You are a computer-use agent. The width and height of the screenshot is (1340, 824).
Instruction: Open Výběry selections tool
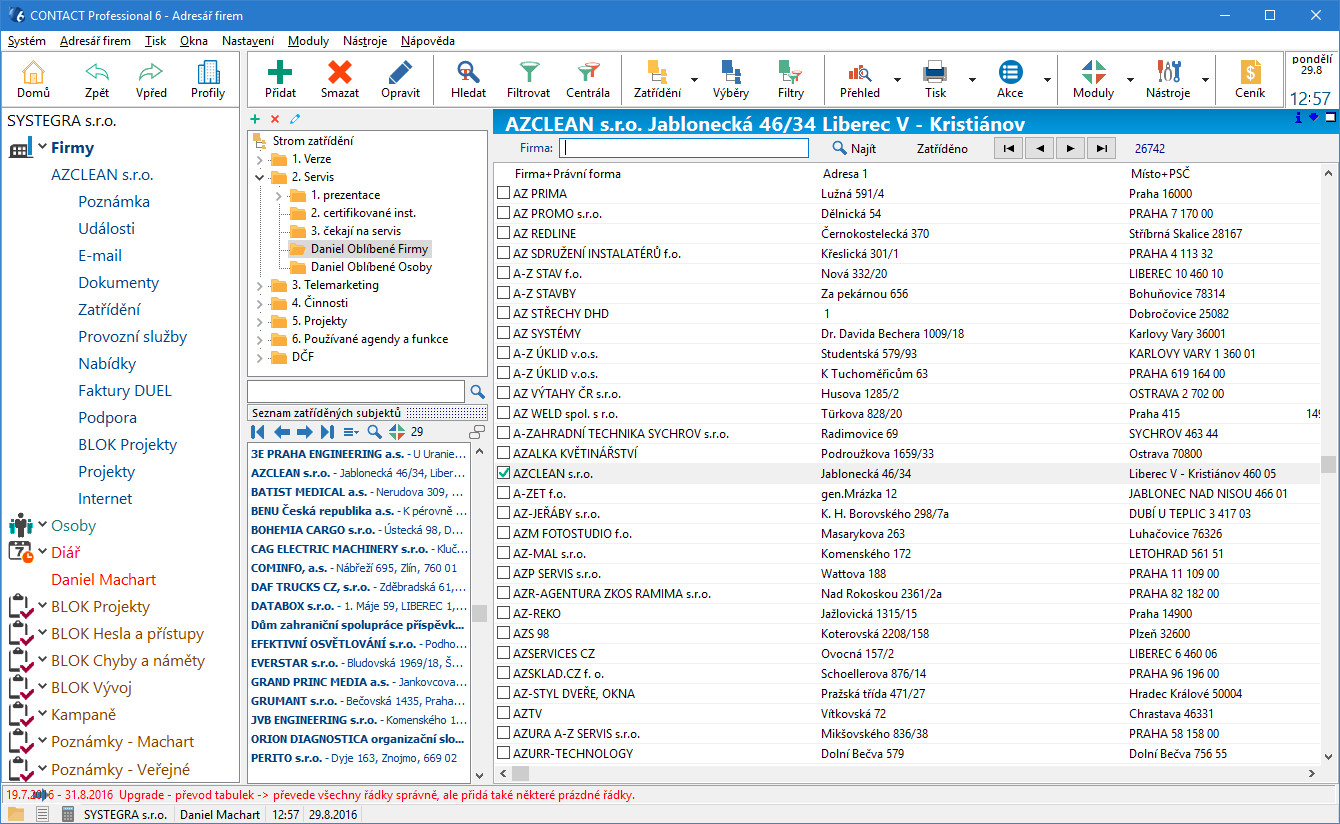(x=731, y=79)
